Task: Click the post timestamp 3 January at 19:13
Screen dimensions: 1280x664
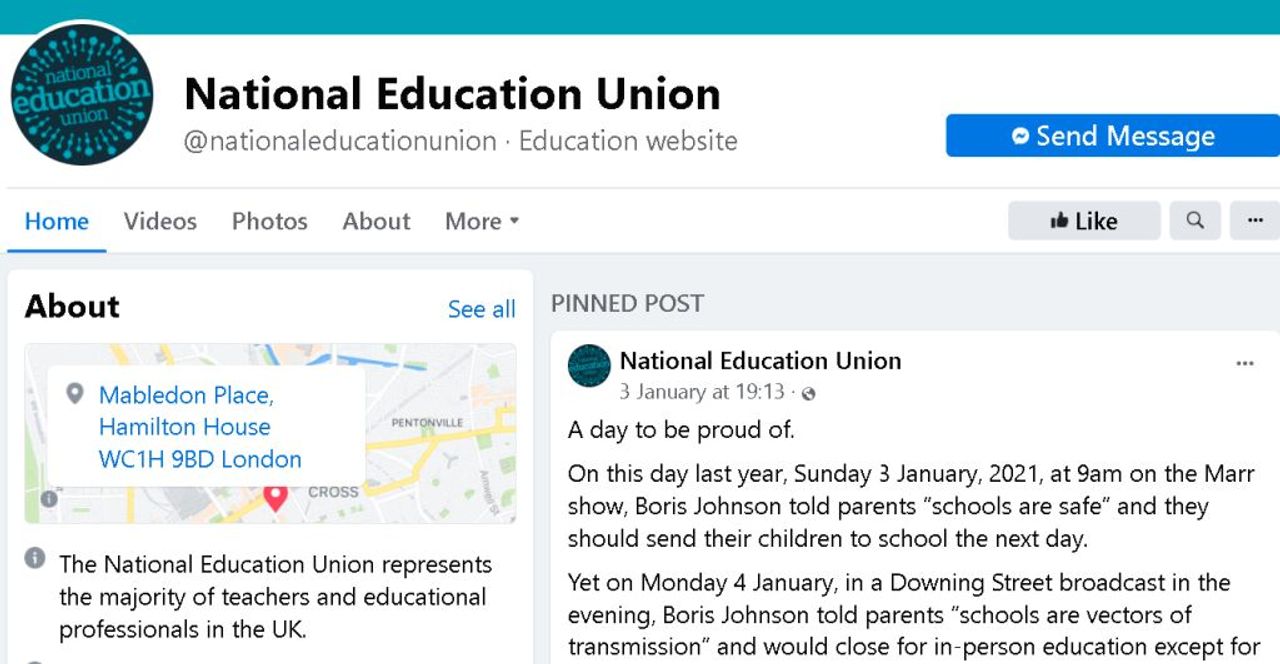Action: pos(702,392)
